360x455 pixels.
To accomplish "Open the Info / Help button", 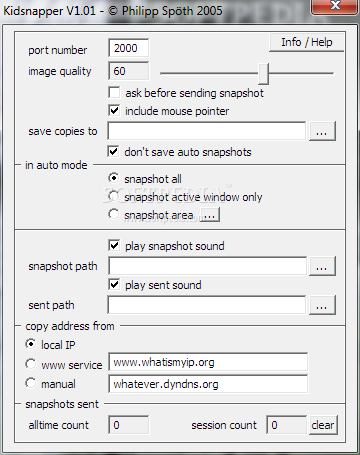I will tap(306, 42).
